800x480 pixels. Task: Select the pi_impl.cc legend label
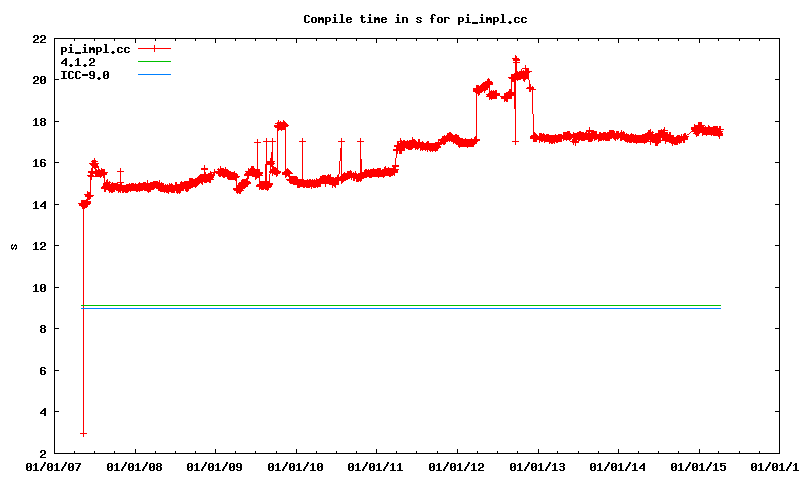point(95,49)
